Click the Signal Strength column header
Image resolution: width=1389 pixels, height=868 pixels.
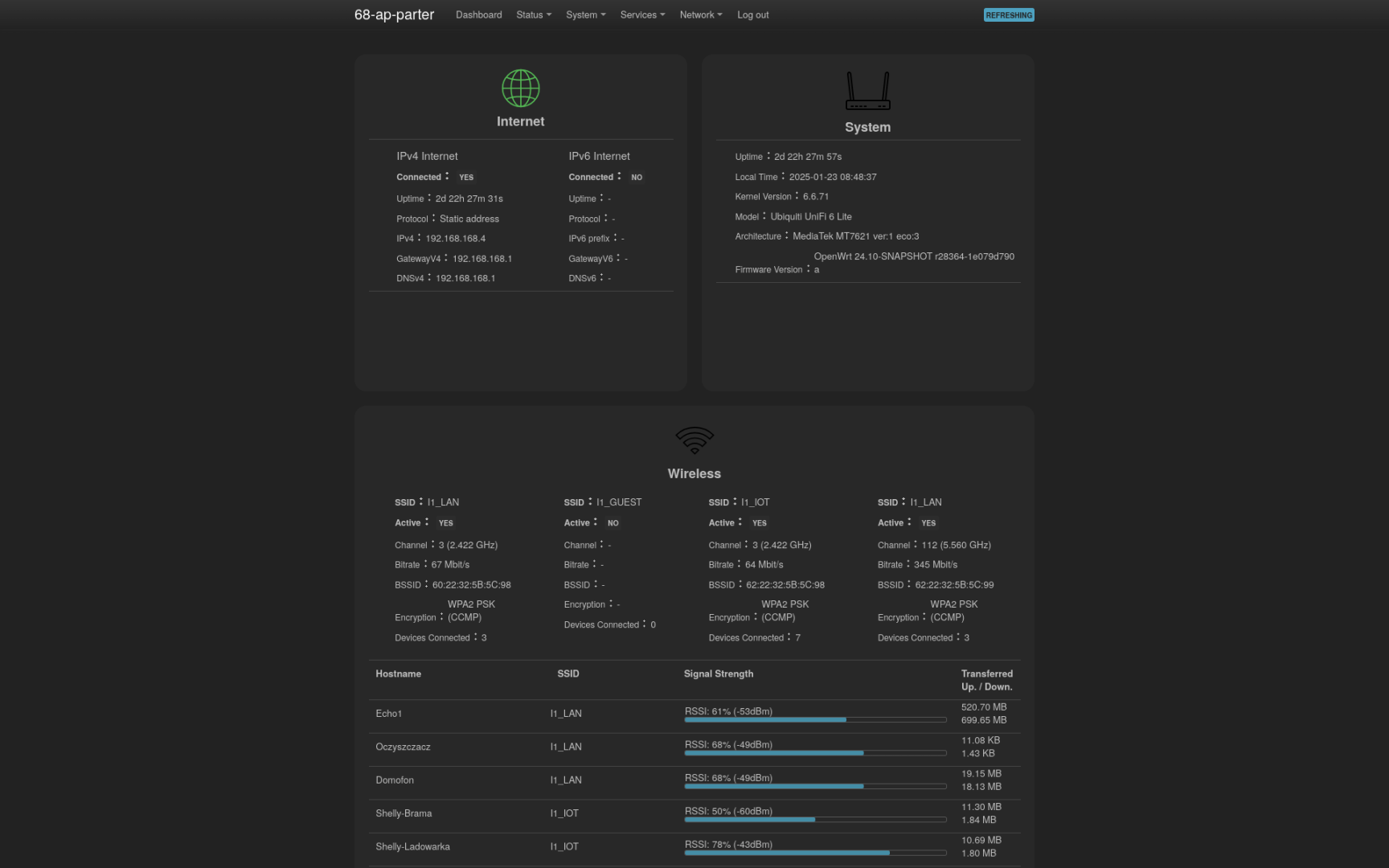[x=718, y=674]
